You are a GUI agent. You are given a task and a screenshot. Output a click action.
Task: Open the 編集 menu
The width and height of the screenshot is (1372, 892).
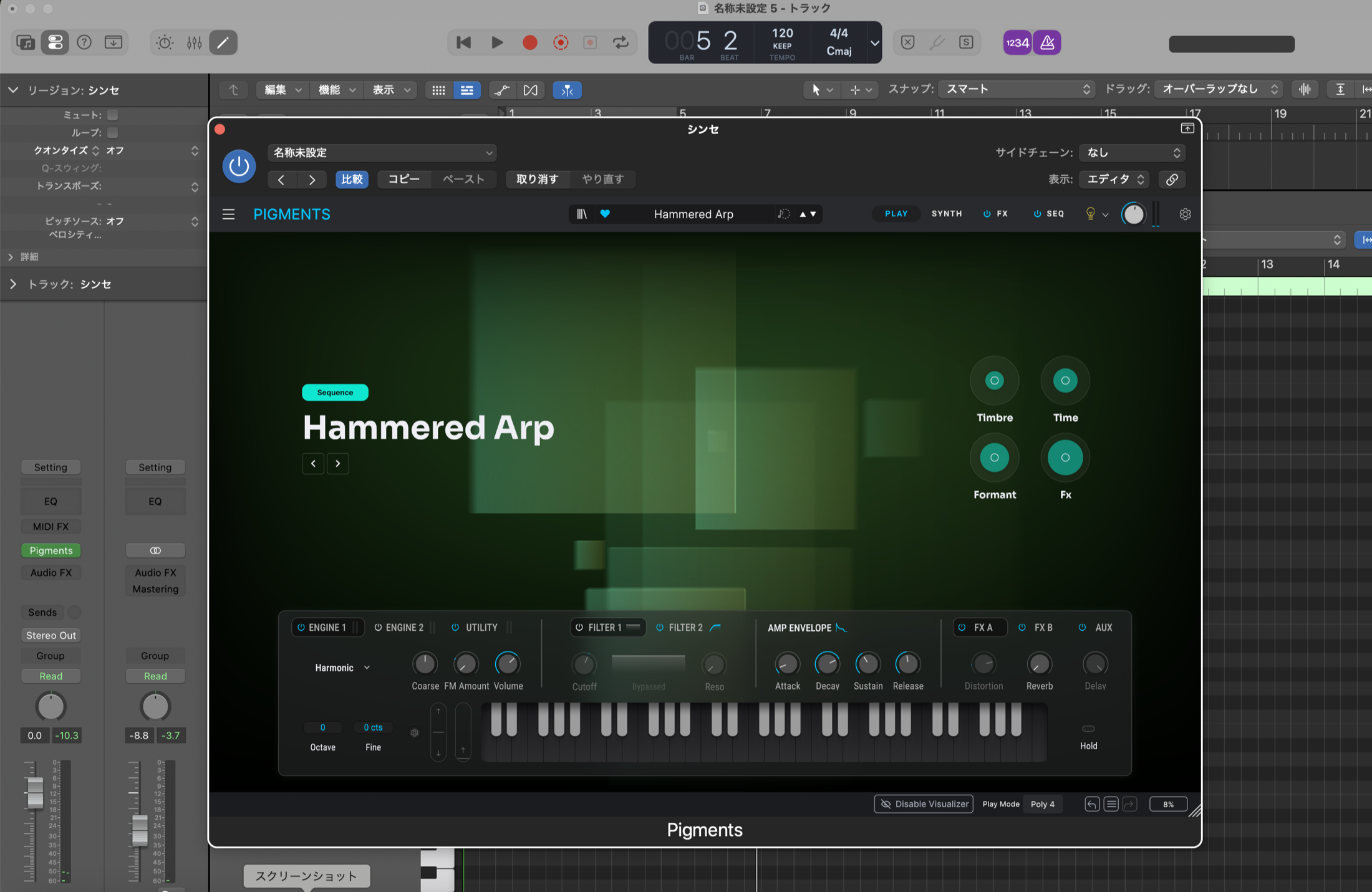[283, 90]
